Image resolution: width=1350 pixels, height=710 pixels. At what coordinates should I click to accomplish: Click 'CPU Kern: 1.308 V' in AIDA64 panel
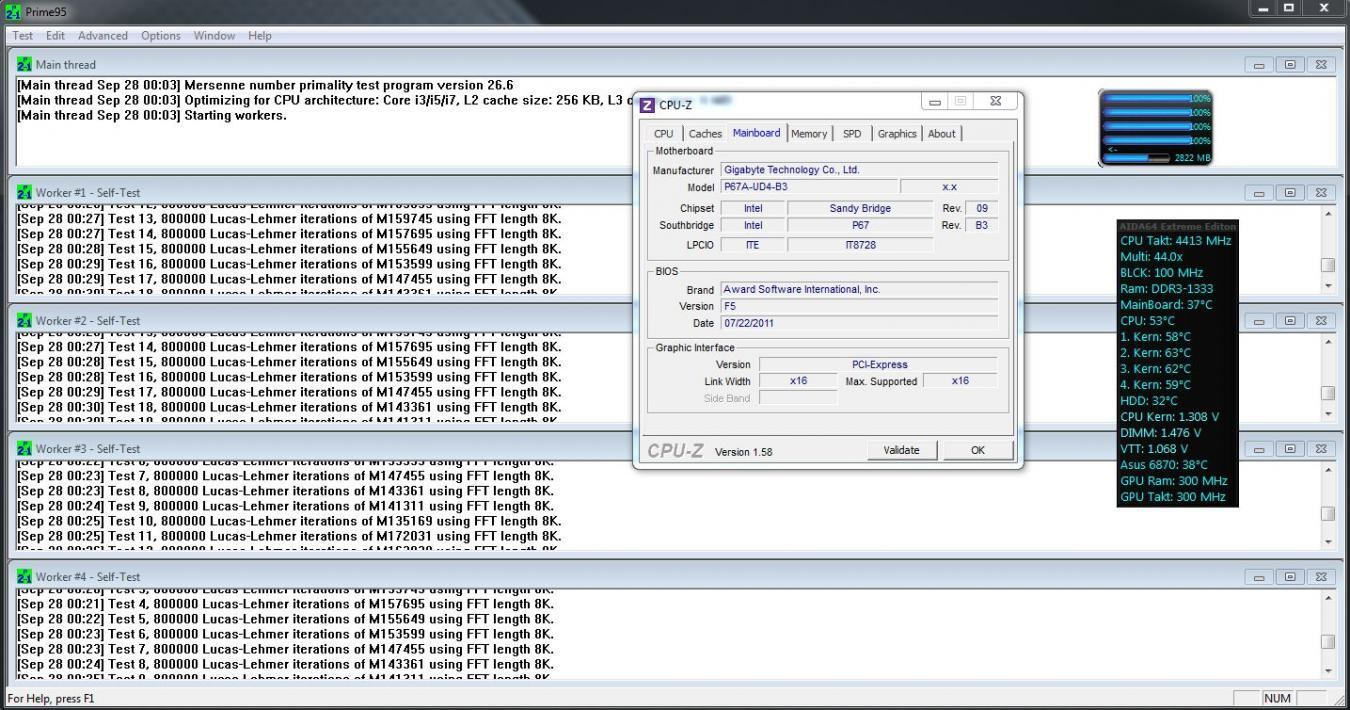tap(1169, 416)
